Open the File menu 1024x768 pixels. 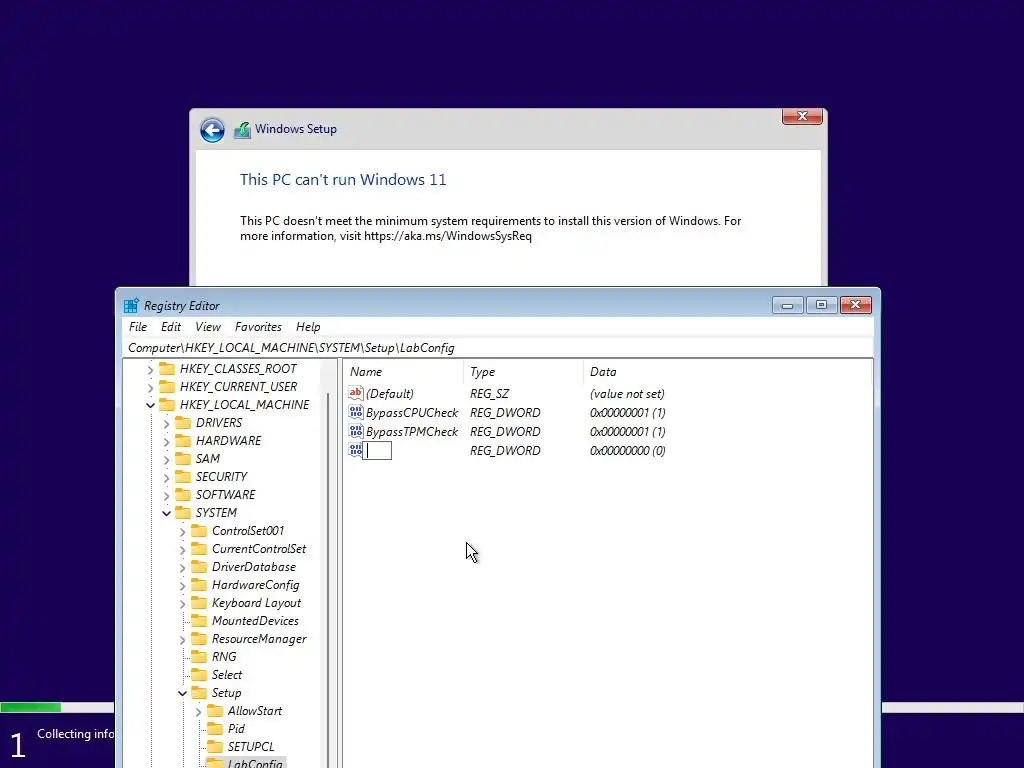pos(138,327)
